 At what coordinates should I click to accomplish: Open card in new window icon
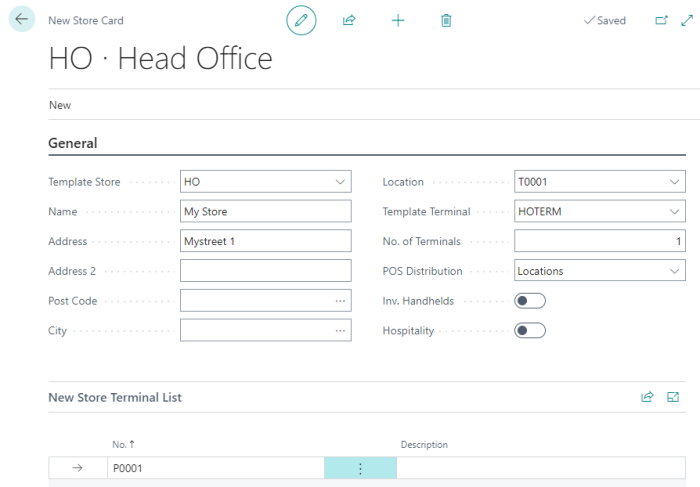[661, 20]
